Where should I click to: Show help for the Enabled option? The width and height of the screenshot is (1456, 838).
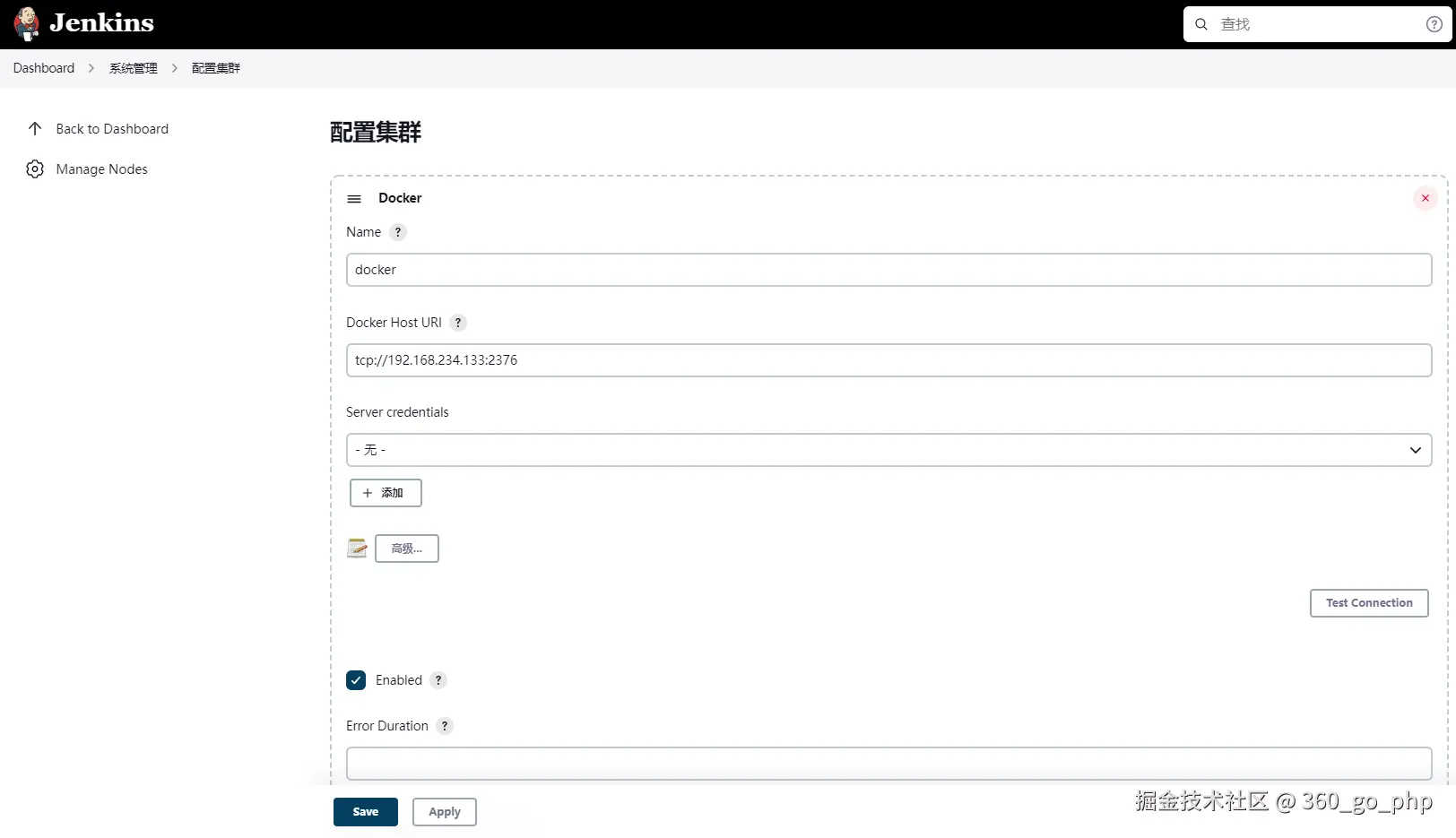coord(438,680)
